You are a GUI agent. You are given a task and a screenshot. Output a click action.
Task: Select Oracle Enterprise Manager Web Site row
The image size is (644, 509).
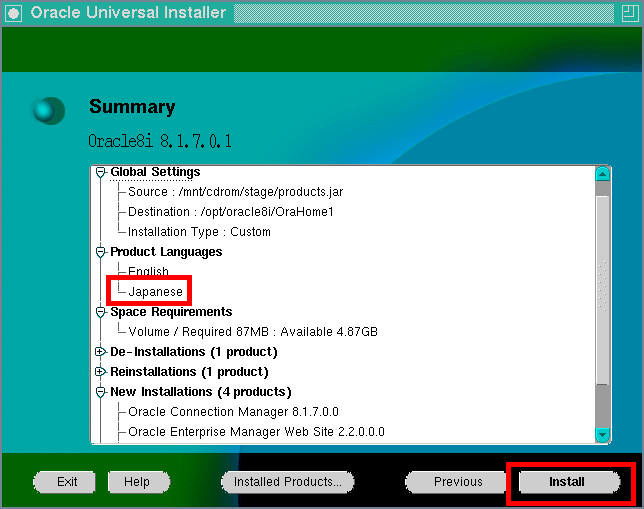256,432
